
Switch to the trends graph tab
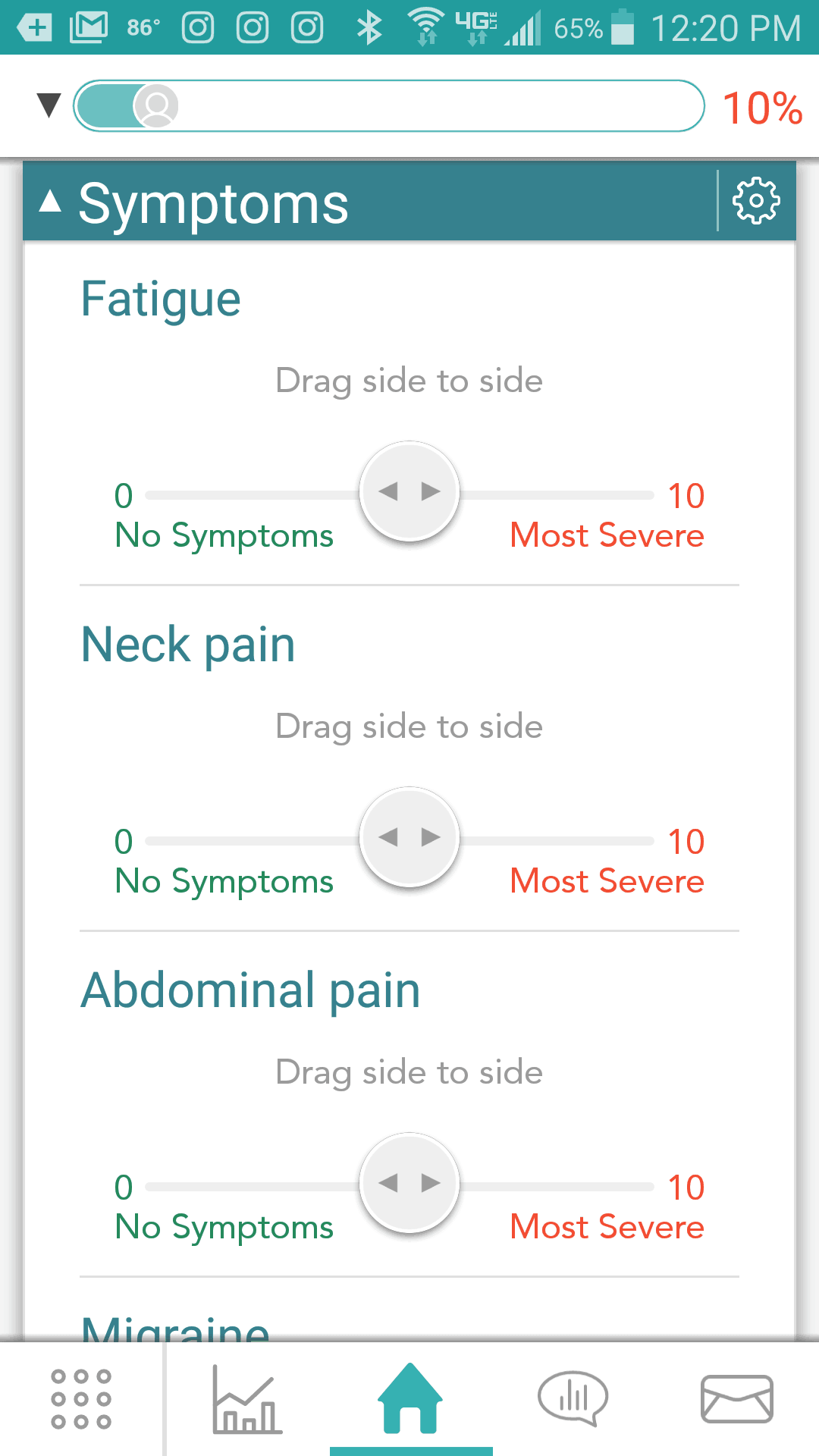(245, 1399)
